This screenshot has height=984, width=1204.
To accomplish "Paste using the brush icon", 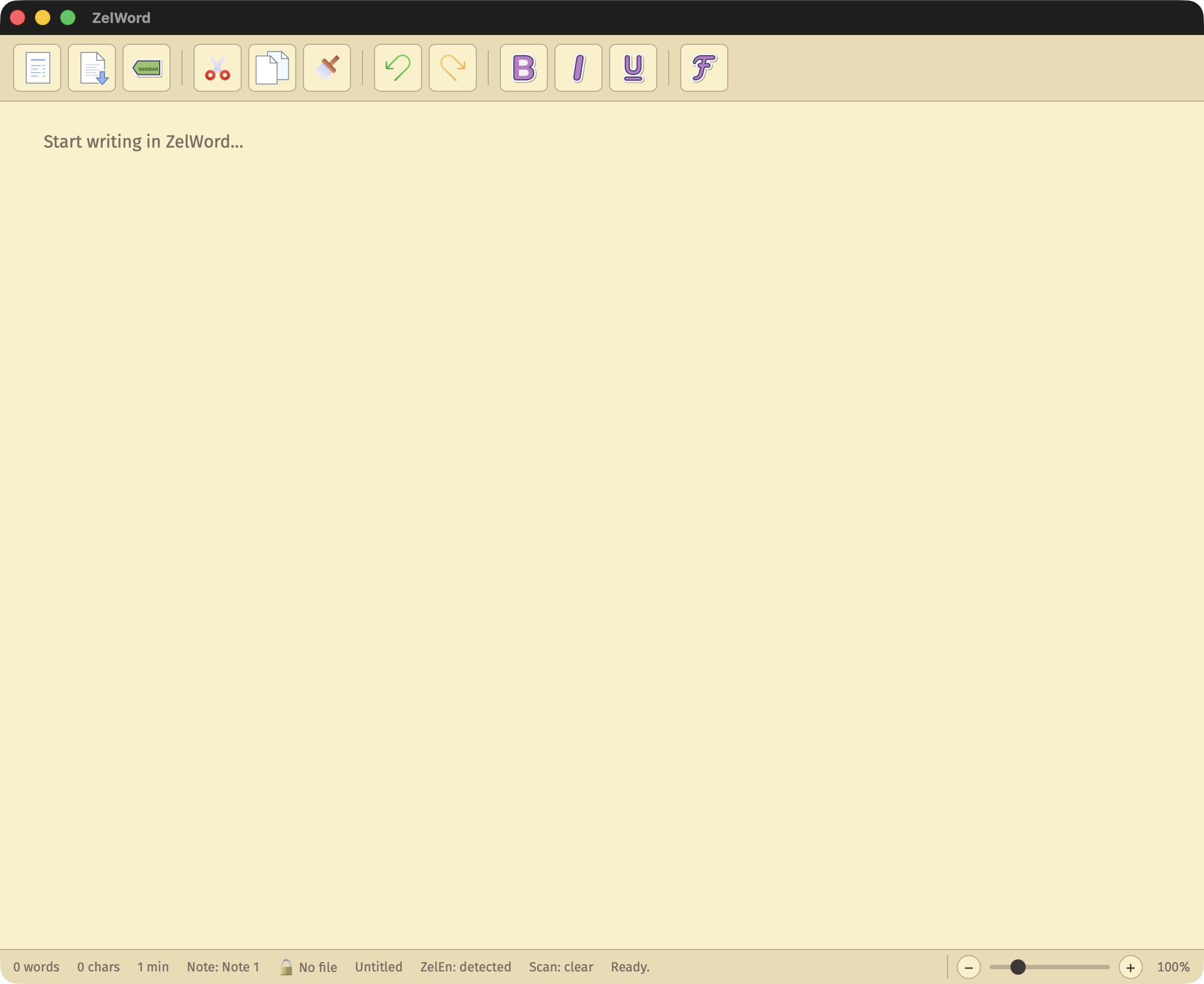I will [327, 68].
